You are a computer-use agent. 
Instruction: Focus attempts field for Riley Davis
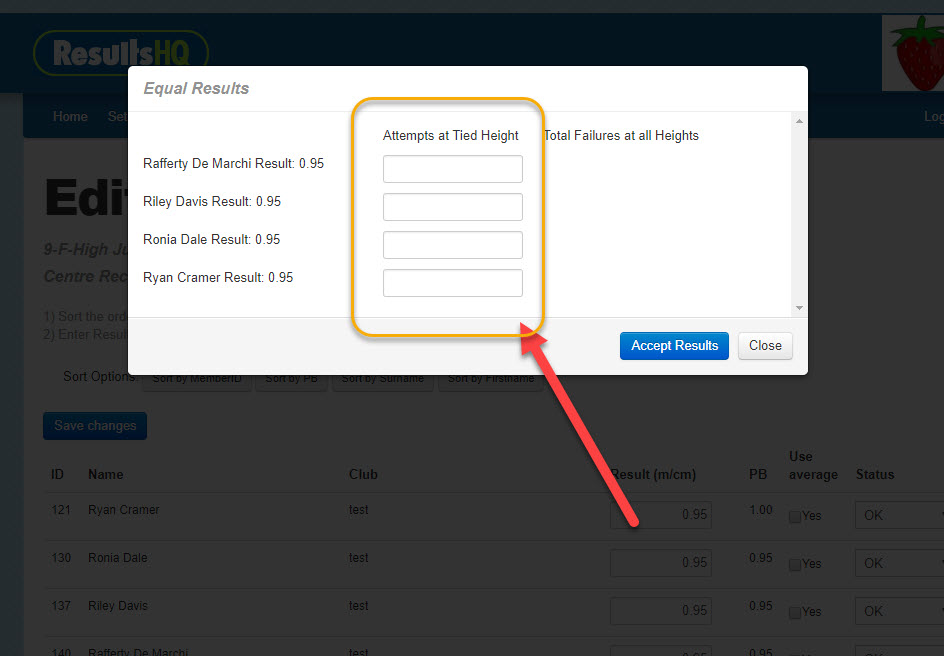pos(453,207)
